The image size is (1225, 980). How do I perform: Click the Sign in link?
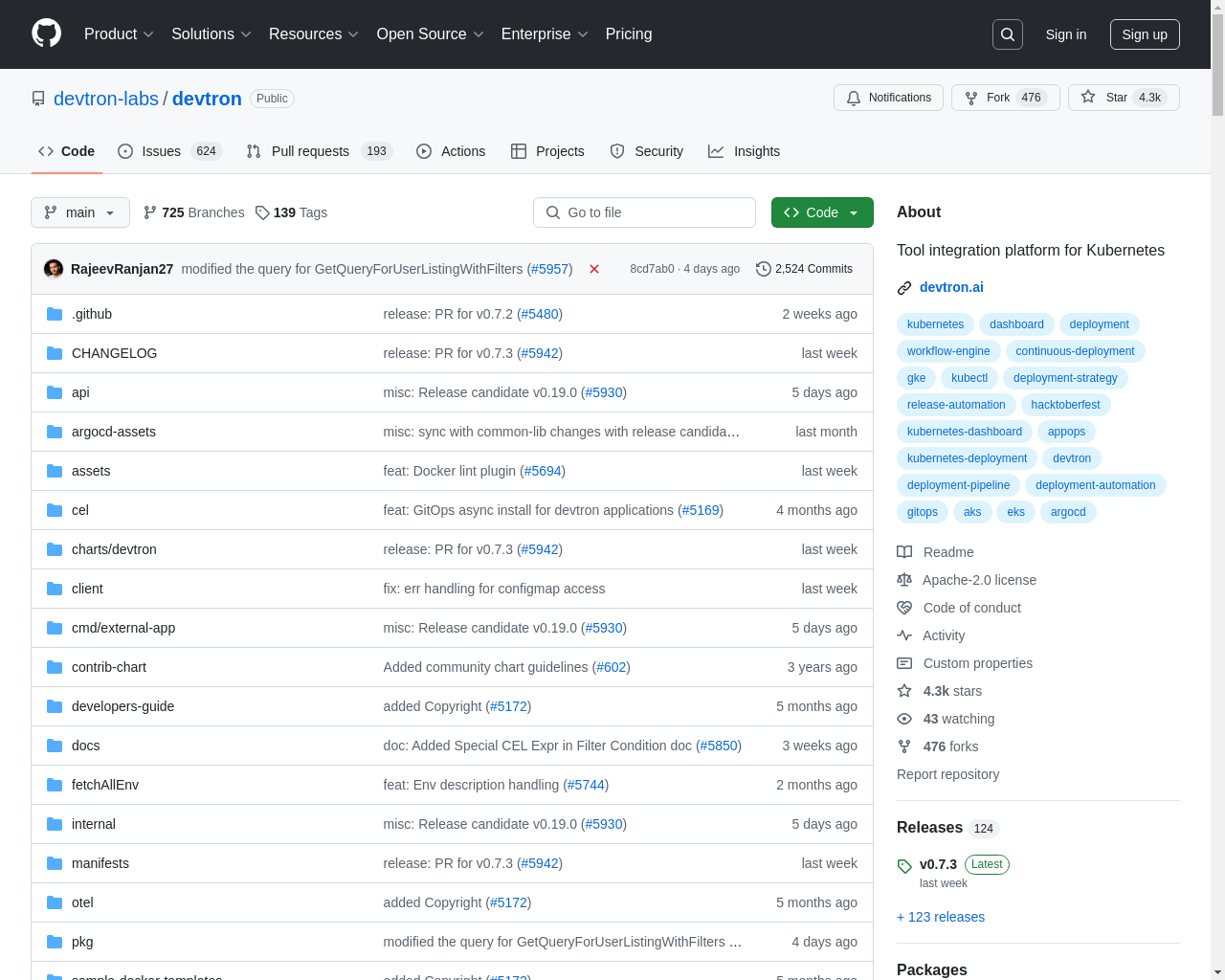[x=1066, y=34]
